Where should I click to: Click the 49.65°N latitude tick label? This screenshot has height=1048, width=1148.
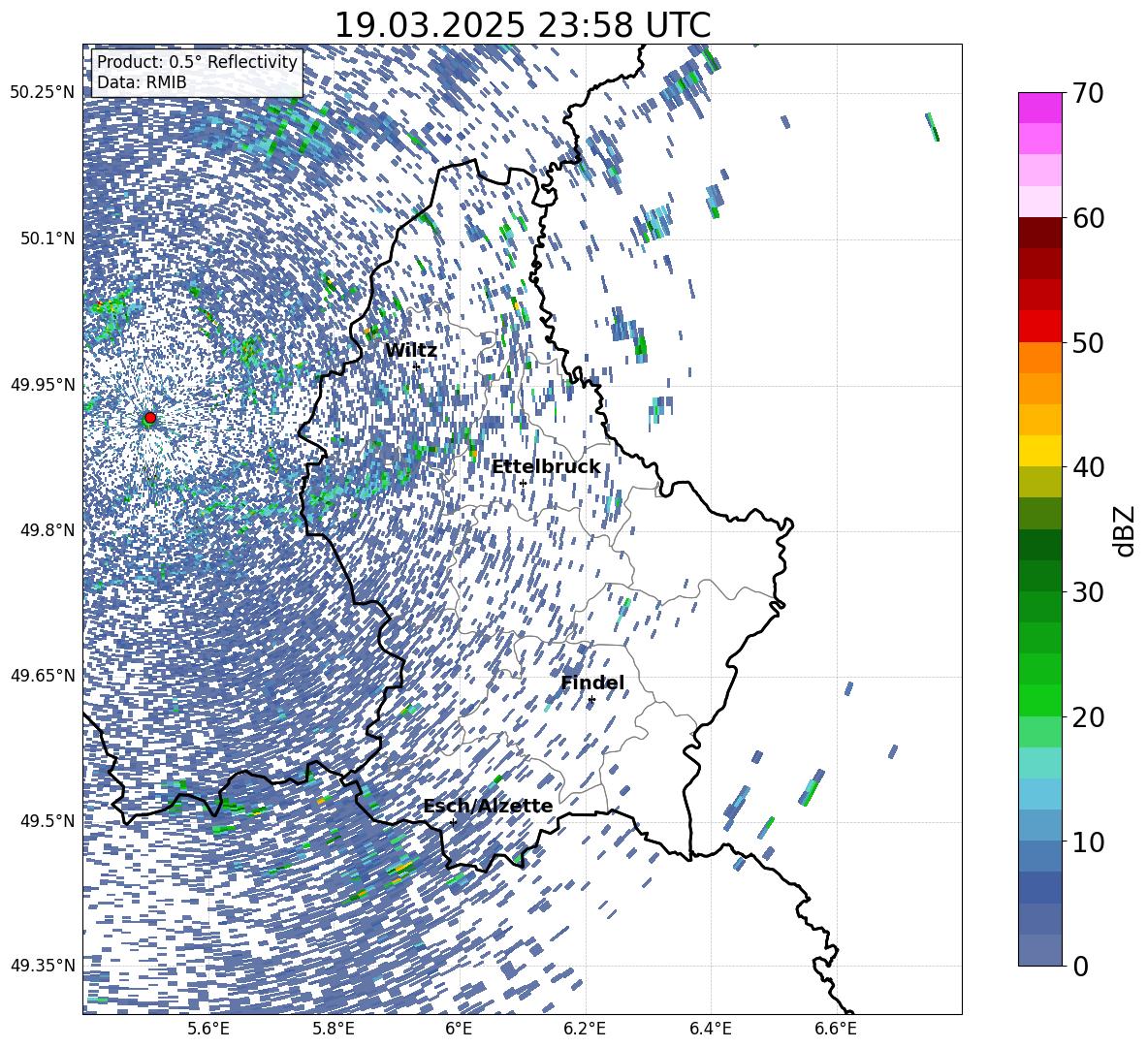pos(43,676)
